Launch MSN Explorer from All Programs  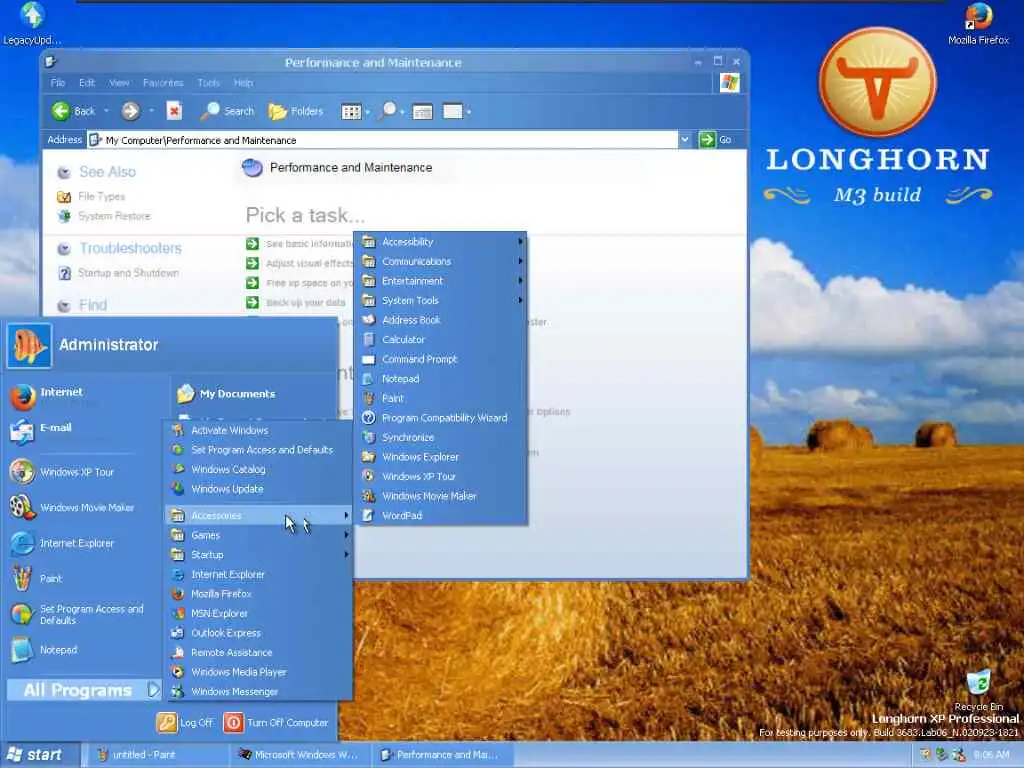pyautogui.click(x=259, y=614)
